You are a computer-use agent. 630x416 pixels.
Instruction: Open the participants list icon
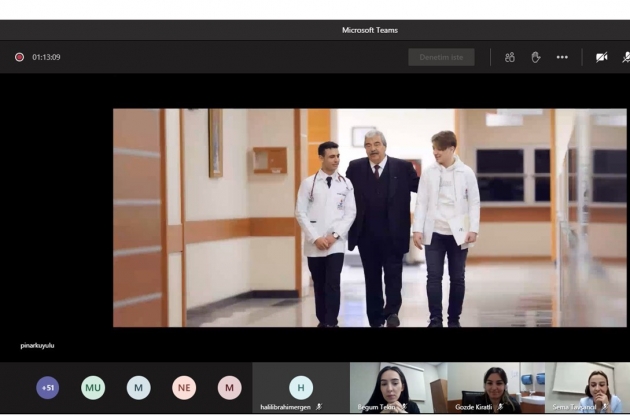[x=510, y=57]
